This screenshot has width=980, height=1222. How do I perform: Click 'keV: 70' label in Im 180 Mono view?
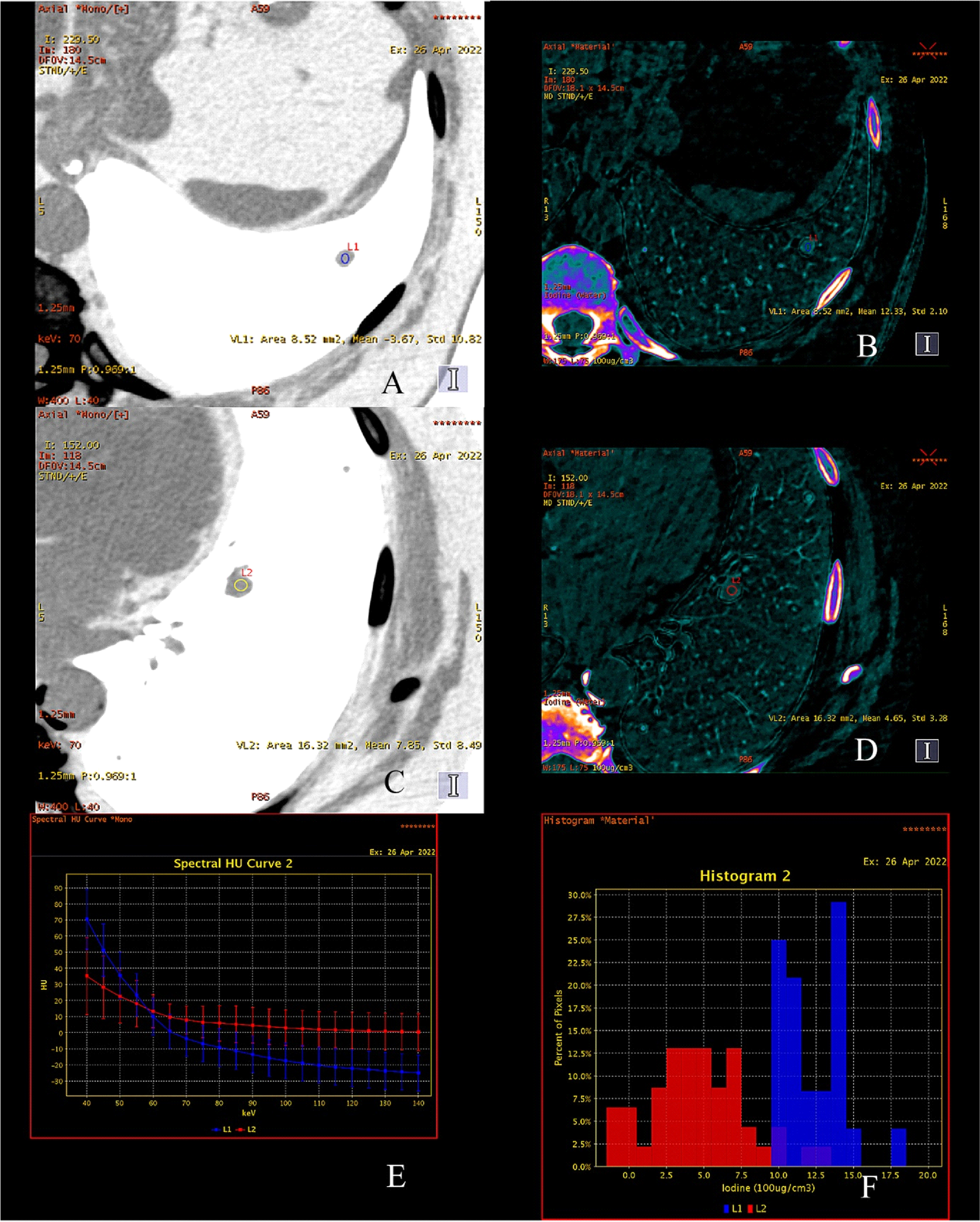click(x=59, y=339)
